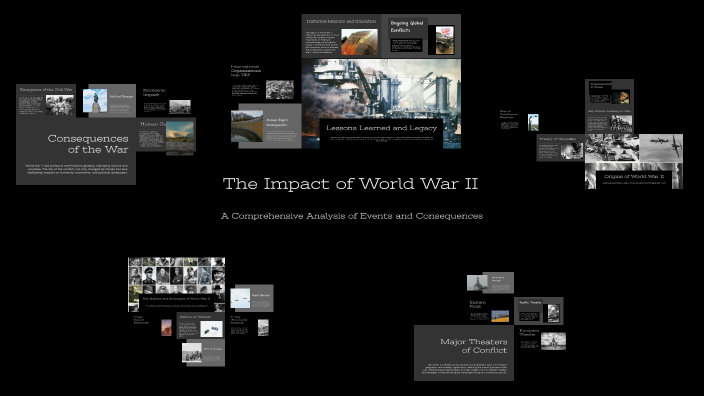The image size is (704, 396).
Task: Select the Rise of Totalitarian Regimes heading
Action: click(x=509, y=114)
